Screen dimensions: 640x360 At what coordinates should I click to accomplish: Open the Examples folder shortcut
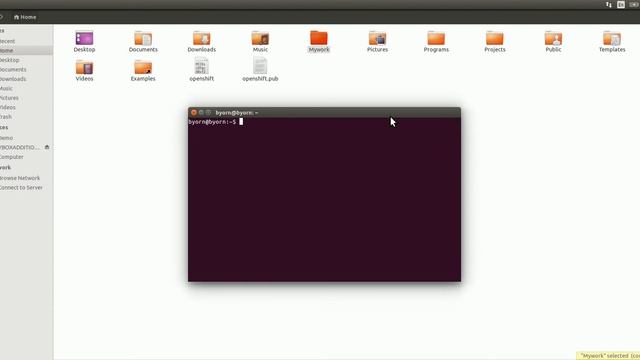[143, 67]
